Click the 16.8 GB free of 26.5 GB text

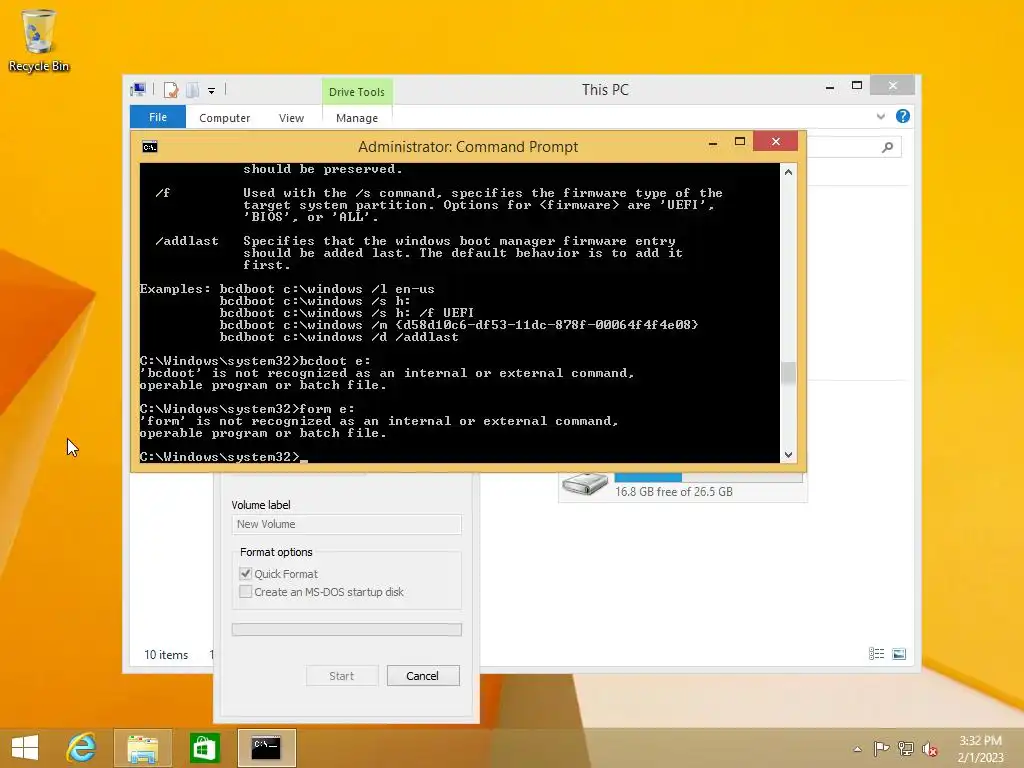(673, 492)
